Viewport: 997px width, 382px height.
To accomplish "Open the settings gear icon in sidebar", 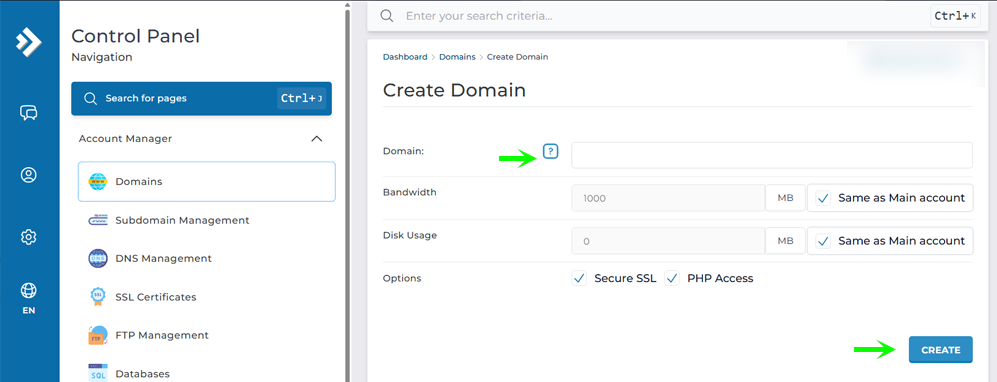I will [29, 237].
